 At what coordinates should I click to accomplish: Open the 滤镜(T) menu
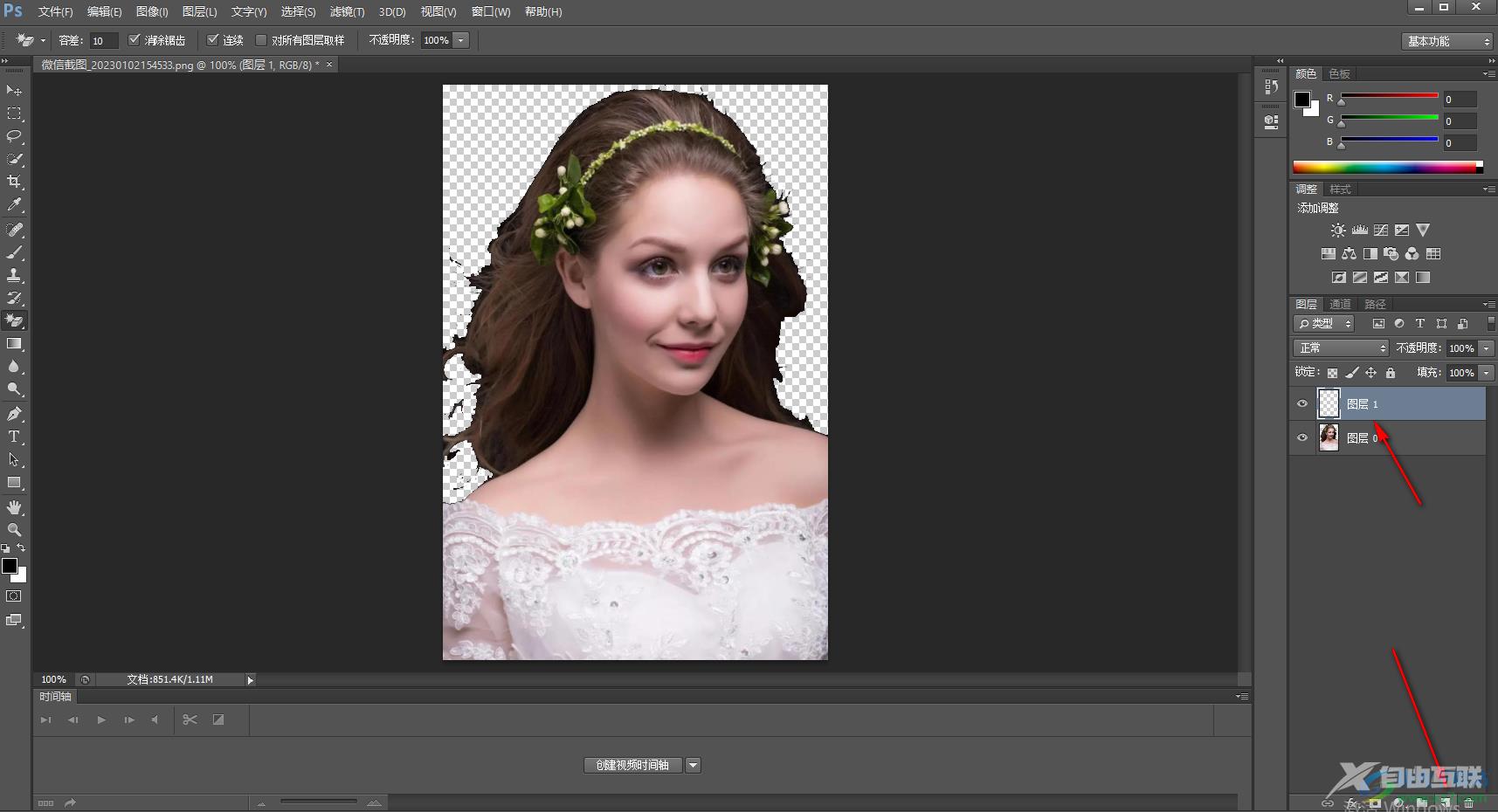tap(347, 12)
